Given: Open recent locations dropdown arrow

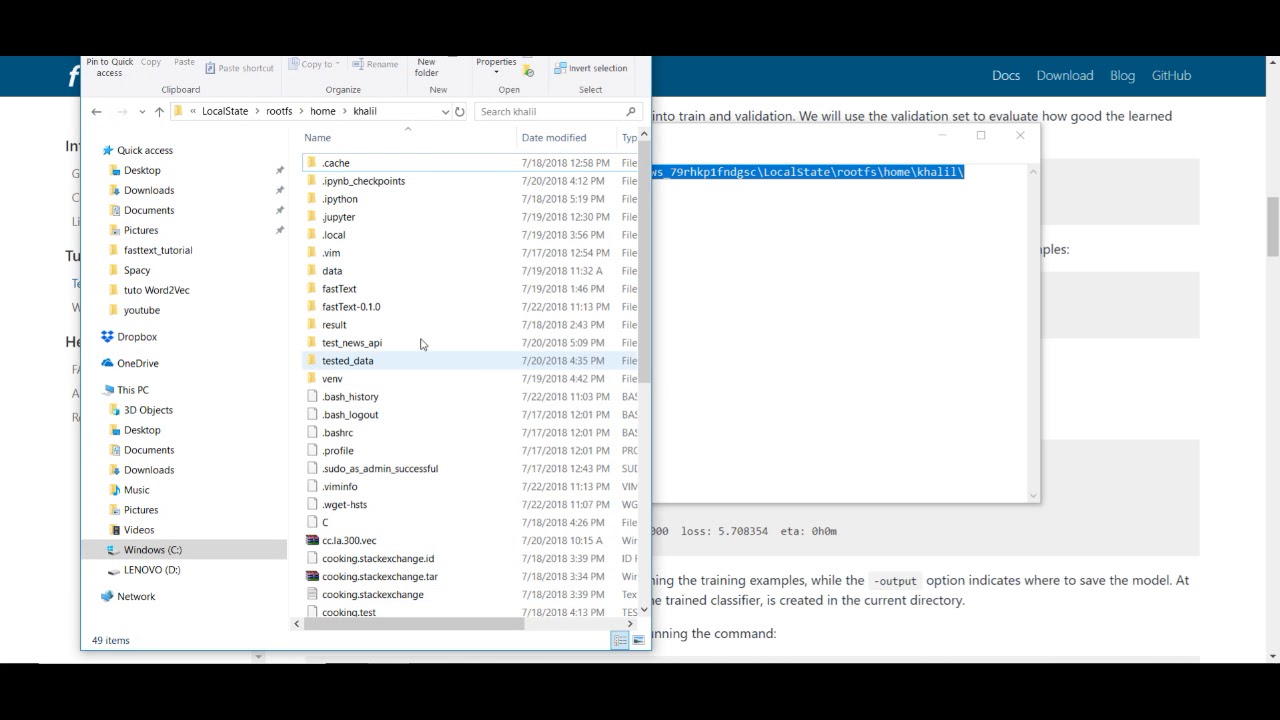Looking at the screenshot, I should coord(143,112).
